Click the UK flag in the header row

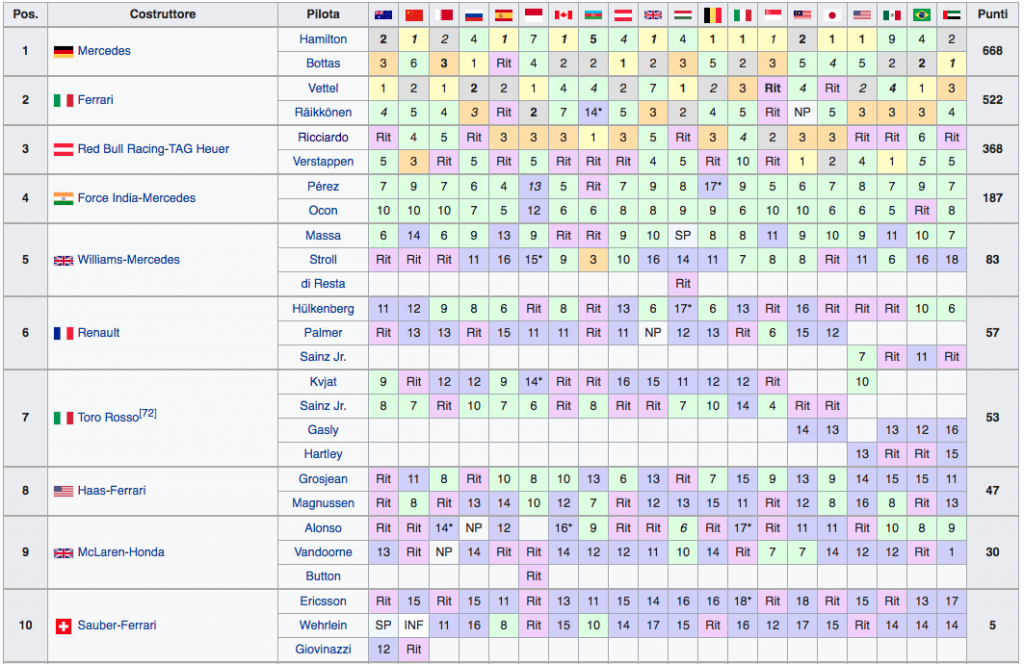point(653,14)
